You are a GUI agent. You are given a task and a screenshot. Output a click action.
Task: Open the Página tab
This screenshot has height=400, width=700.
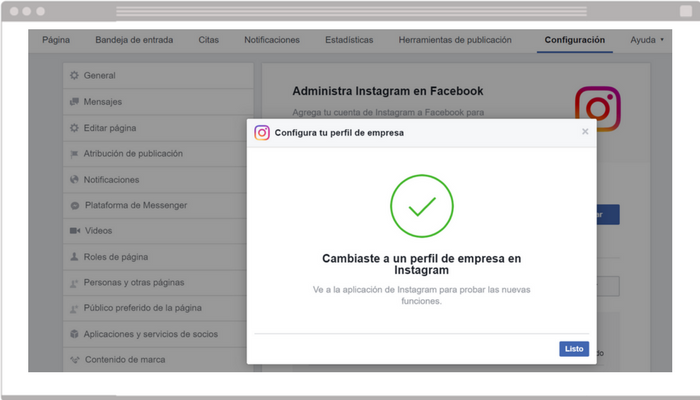tap(56, 40)
